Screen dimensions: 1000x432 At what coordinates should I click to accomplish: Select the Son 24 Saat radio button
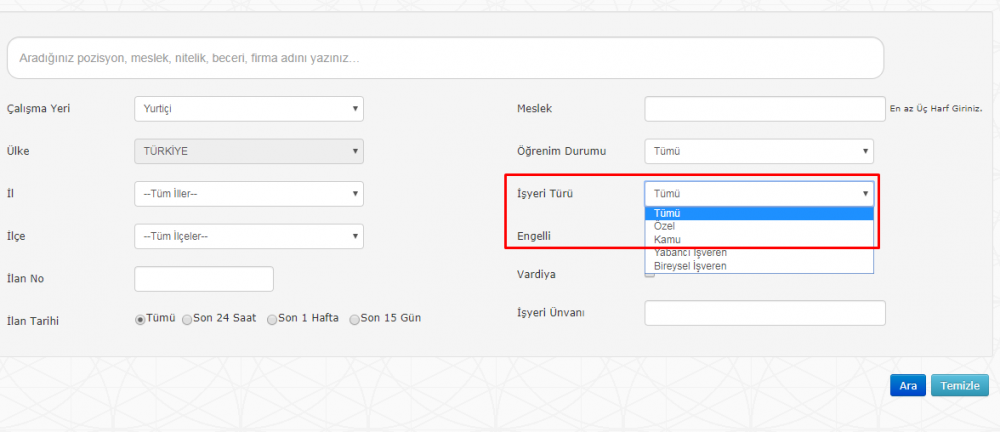click(187, 319)
